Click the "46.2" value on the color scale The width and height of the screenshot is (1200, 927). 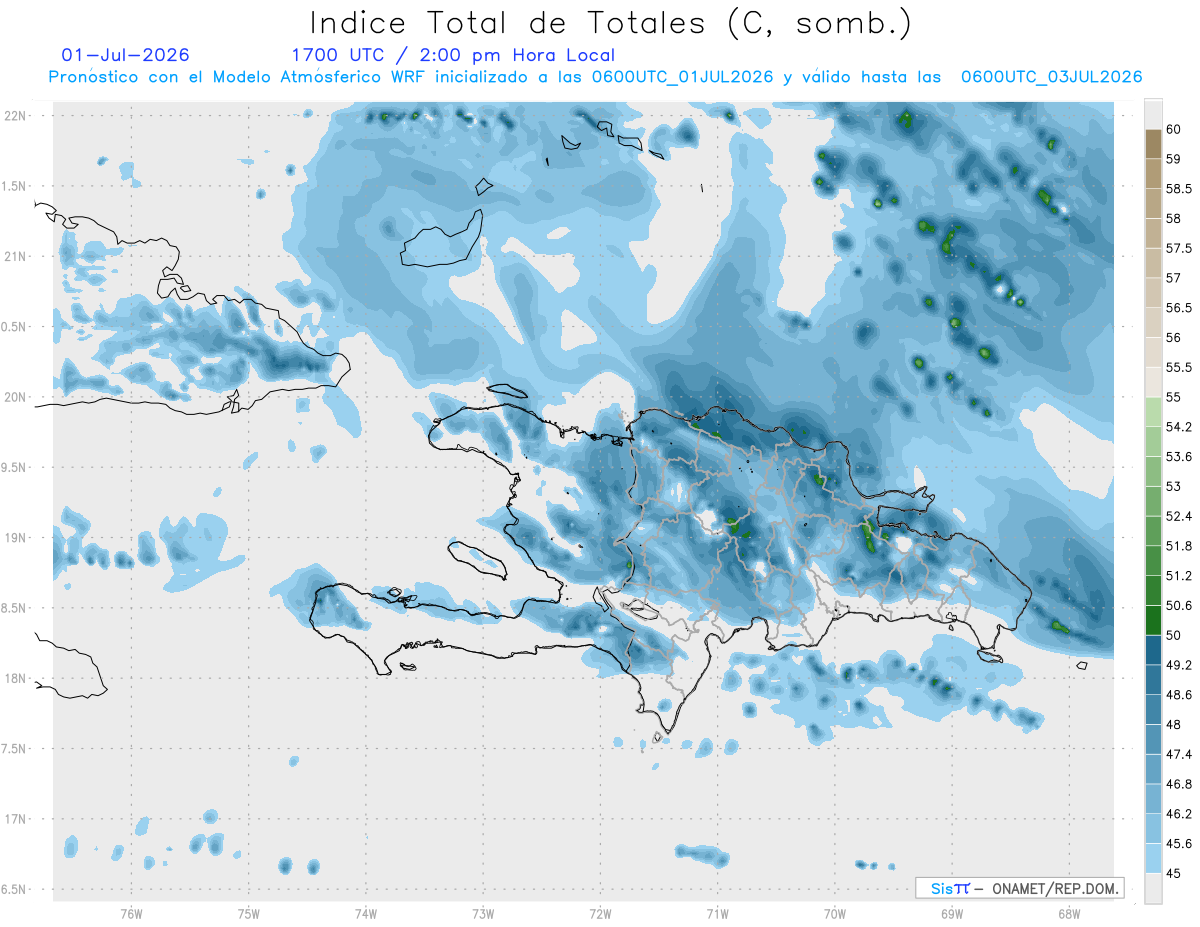pyautogui.click(x=1178, y=814)
